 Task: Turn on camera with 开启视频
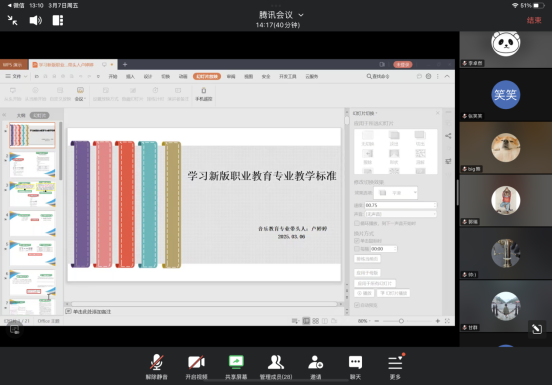point(196,367)
